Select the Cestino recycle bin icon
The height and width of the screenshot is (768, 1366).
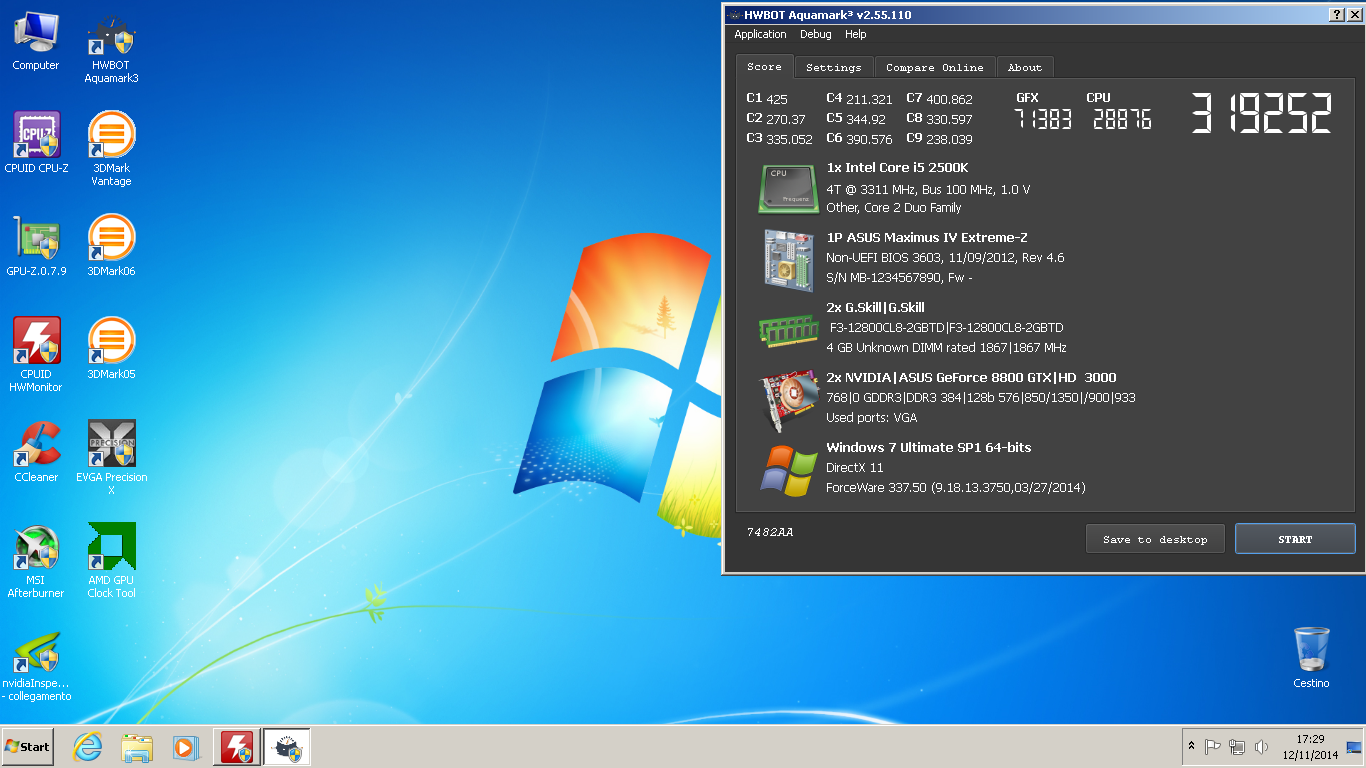(x=1311, y=657)
